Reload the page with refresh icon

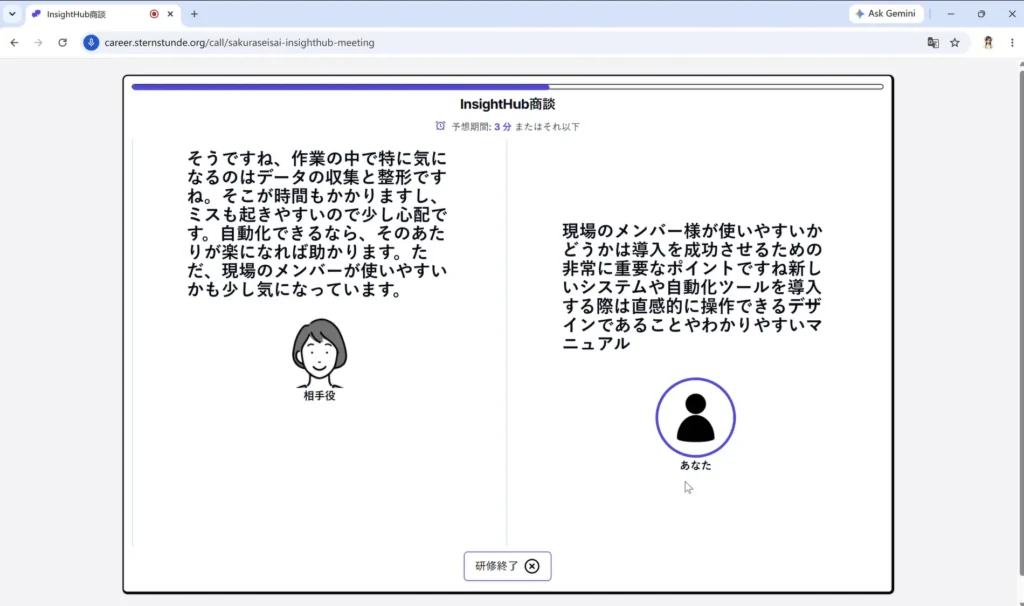62,42
